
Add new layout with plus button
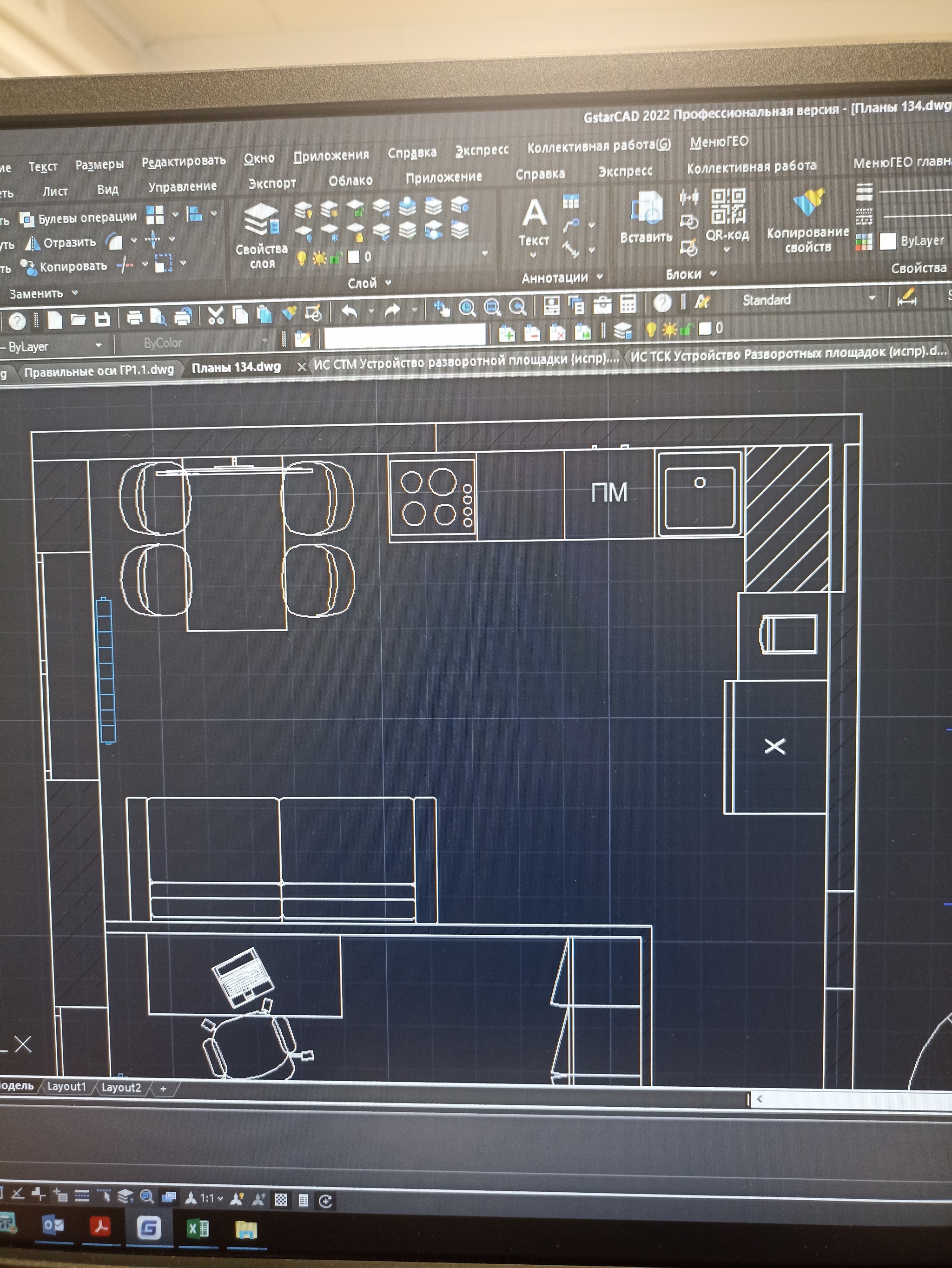click(x=163, y=1088)
